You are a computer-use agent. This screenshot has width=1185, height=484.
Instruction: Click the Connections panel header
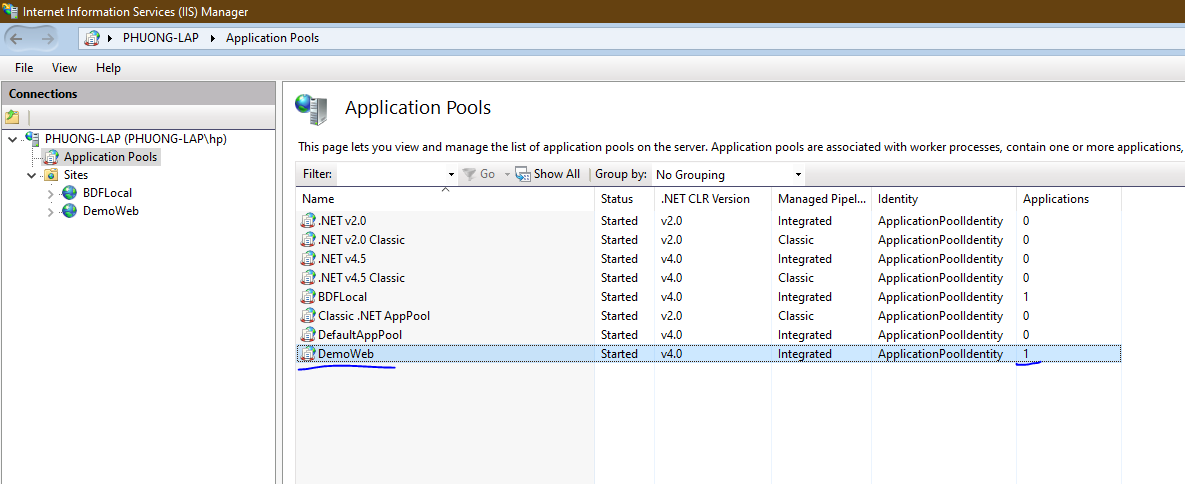pyautogui.click(x=138, y=94)
